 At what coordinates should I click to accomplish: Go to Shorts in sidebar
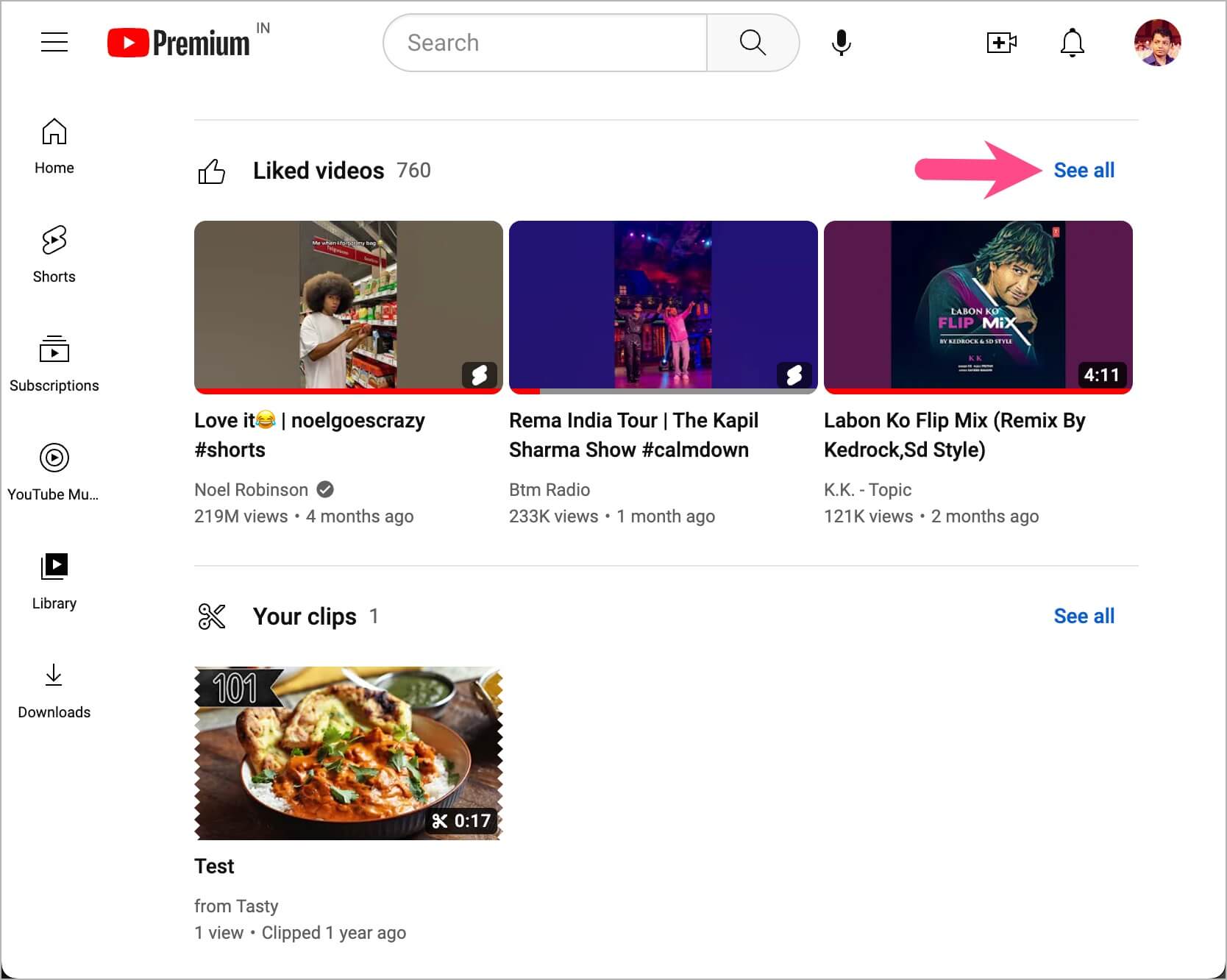(x=54, y=254)
